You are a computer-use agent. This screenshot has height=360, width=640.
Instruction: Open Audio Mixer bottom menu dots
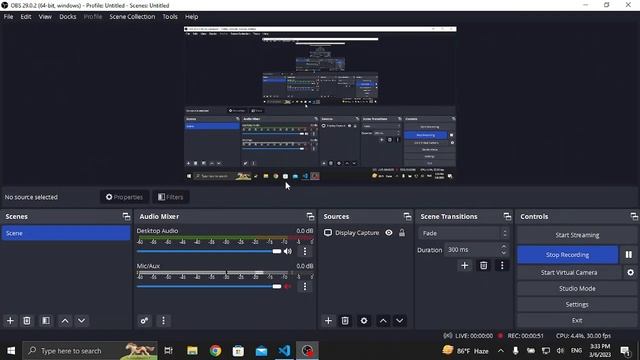pos(163,321)
